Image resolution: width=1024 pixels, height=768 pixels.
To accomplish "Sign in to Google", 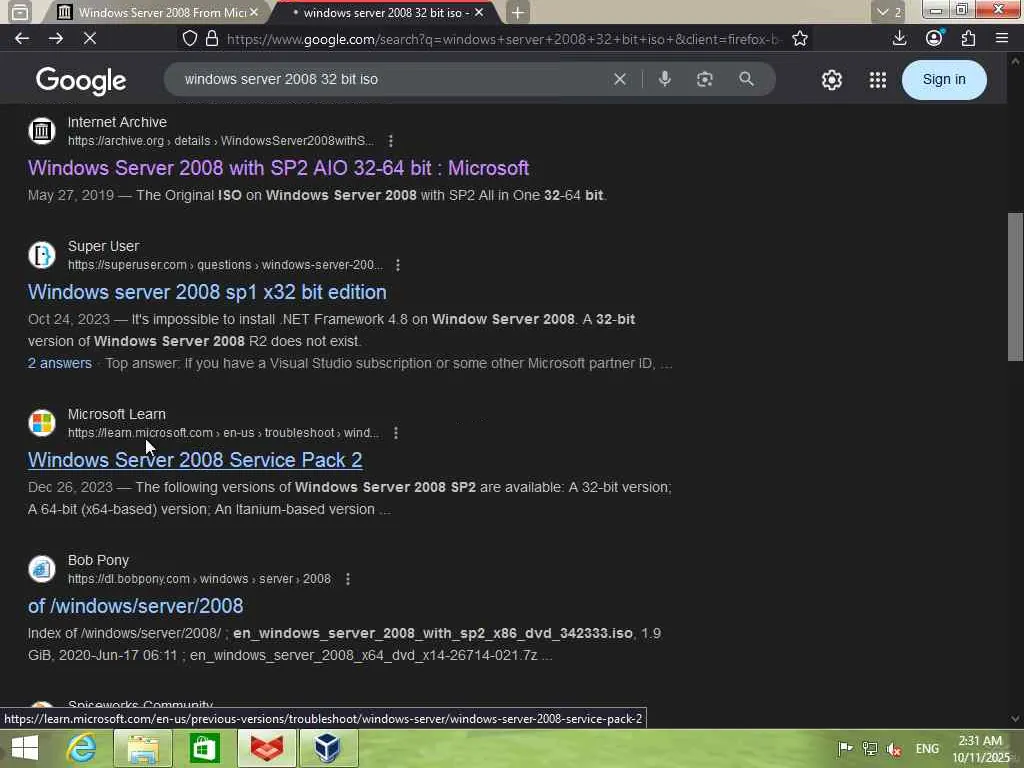I will (x=944, y=80).
